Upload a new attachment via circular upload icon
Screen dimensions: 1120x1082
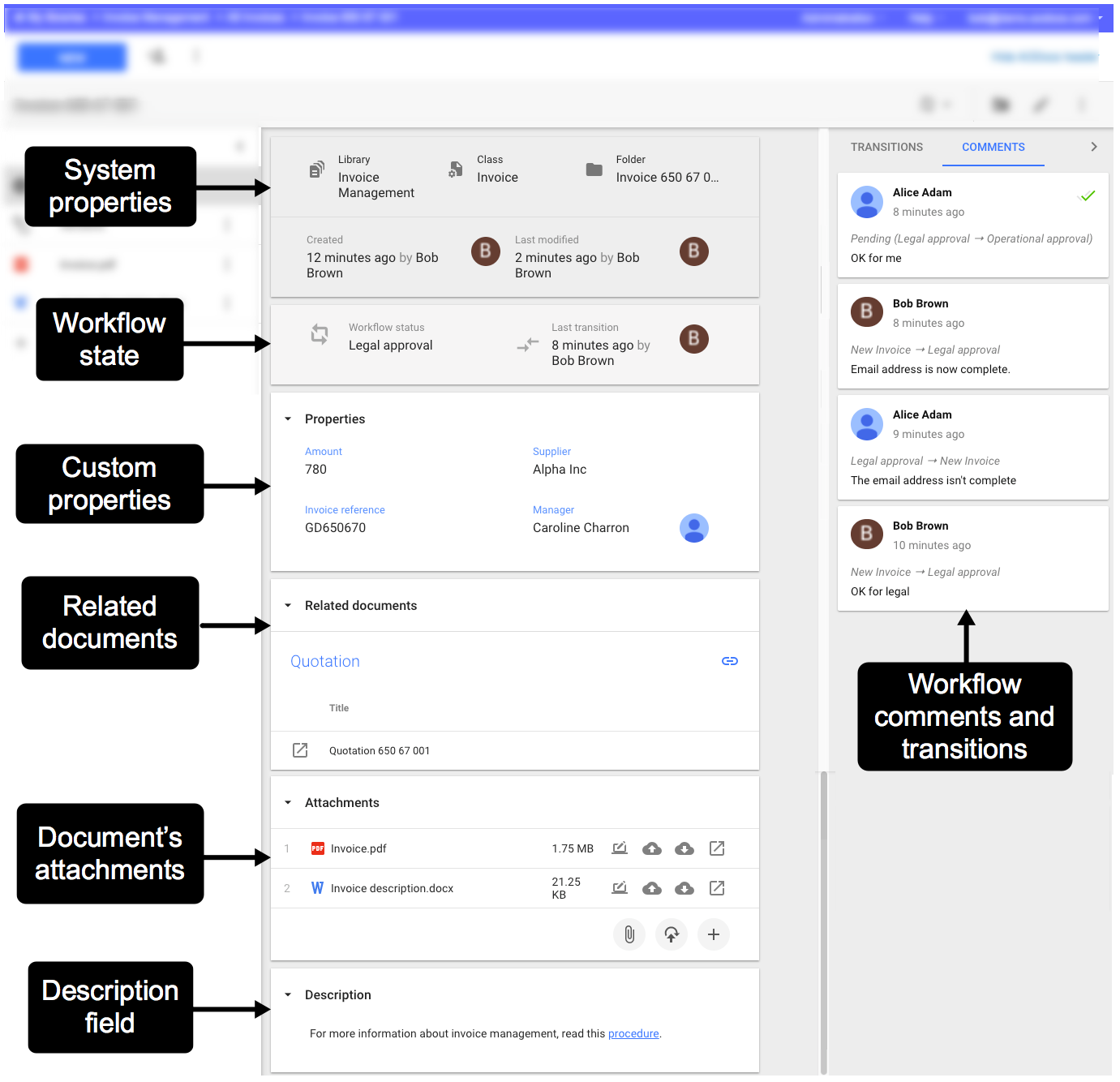[x=671, y=934]
